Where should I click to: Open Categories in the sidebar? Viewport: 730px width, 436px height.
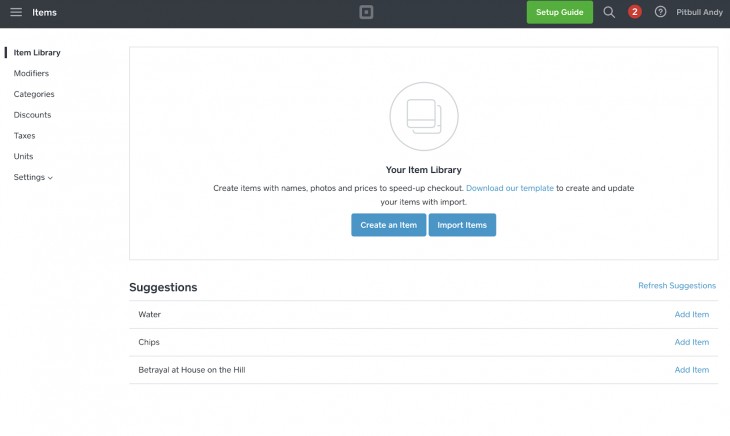(34, 94)
